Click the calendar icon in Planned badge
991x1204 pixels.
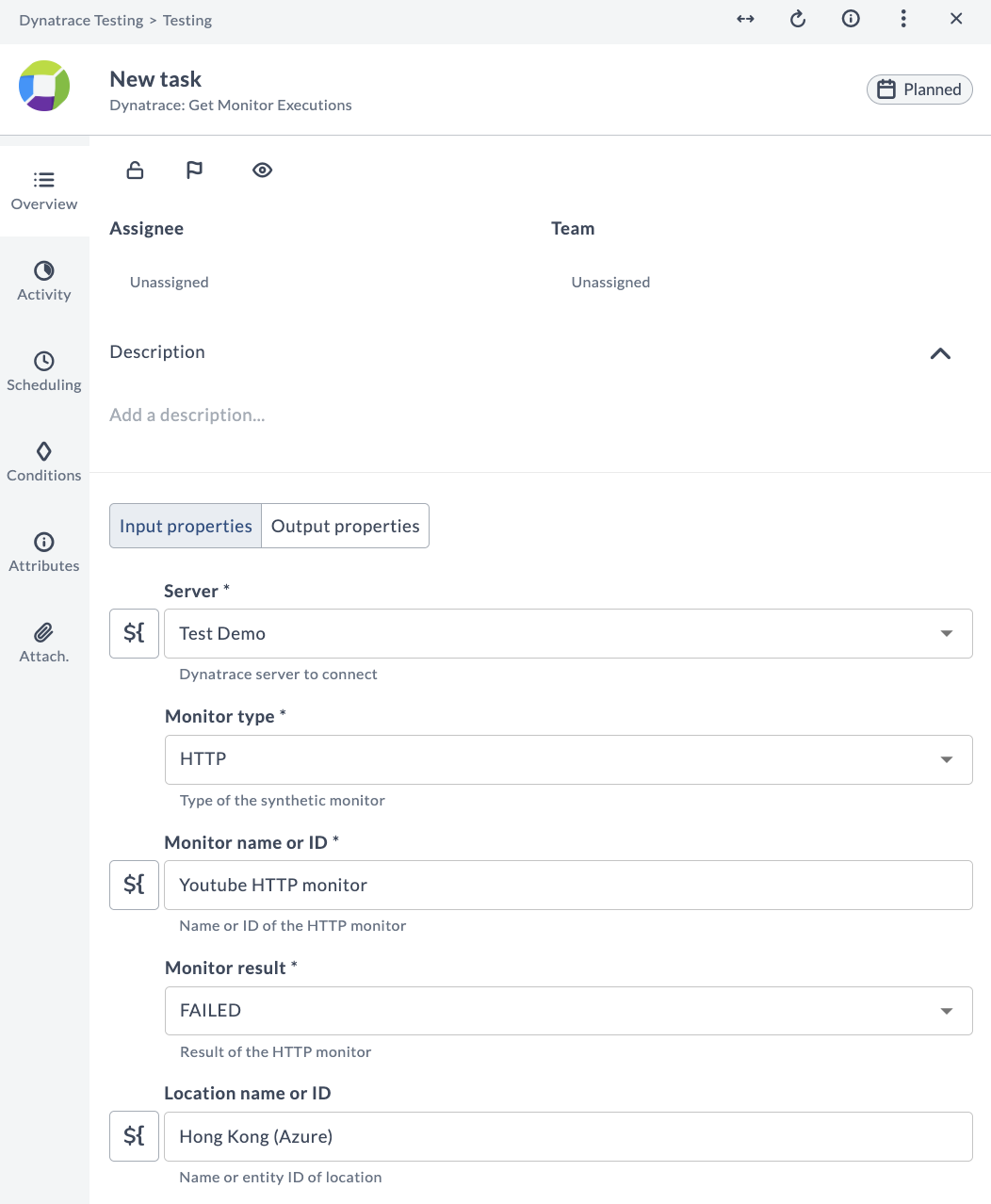pos(886,89)
